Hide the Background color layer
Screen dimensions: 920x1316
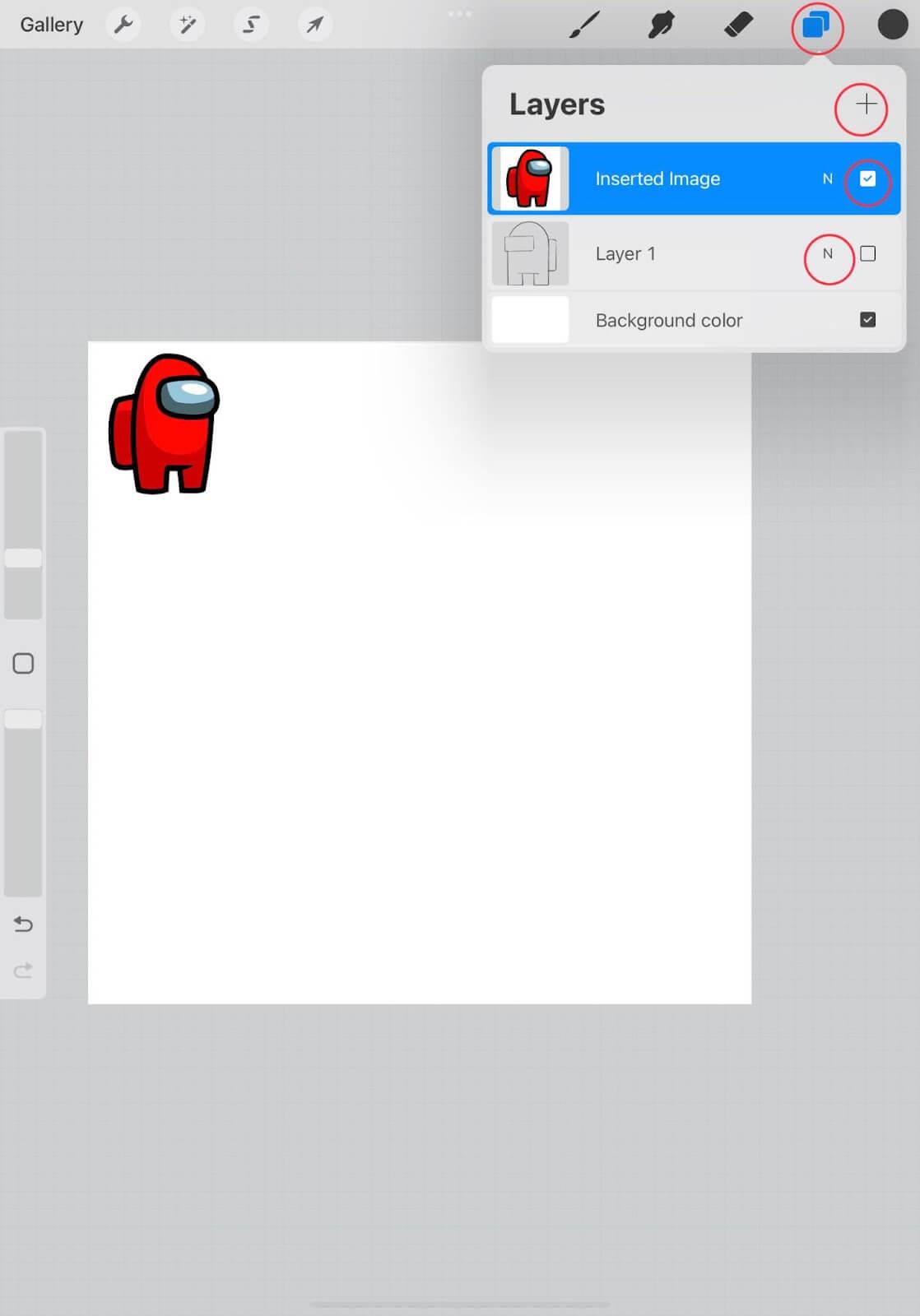tap(867, 319)
